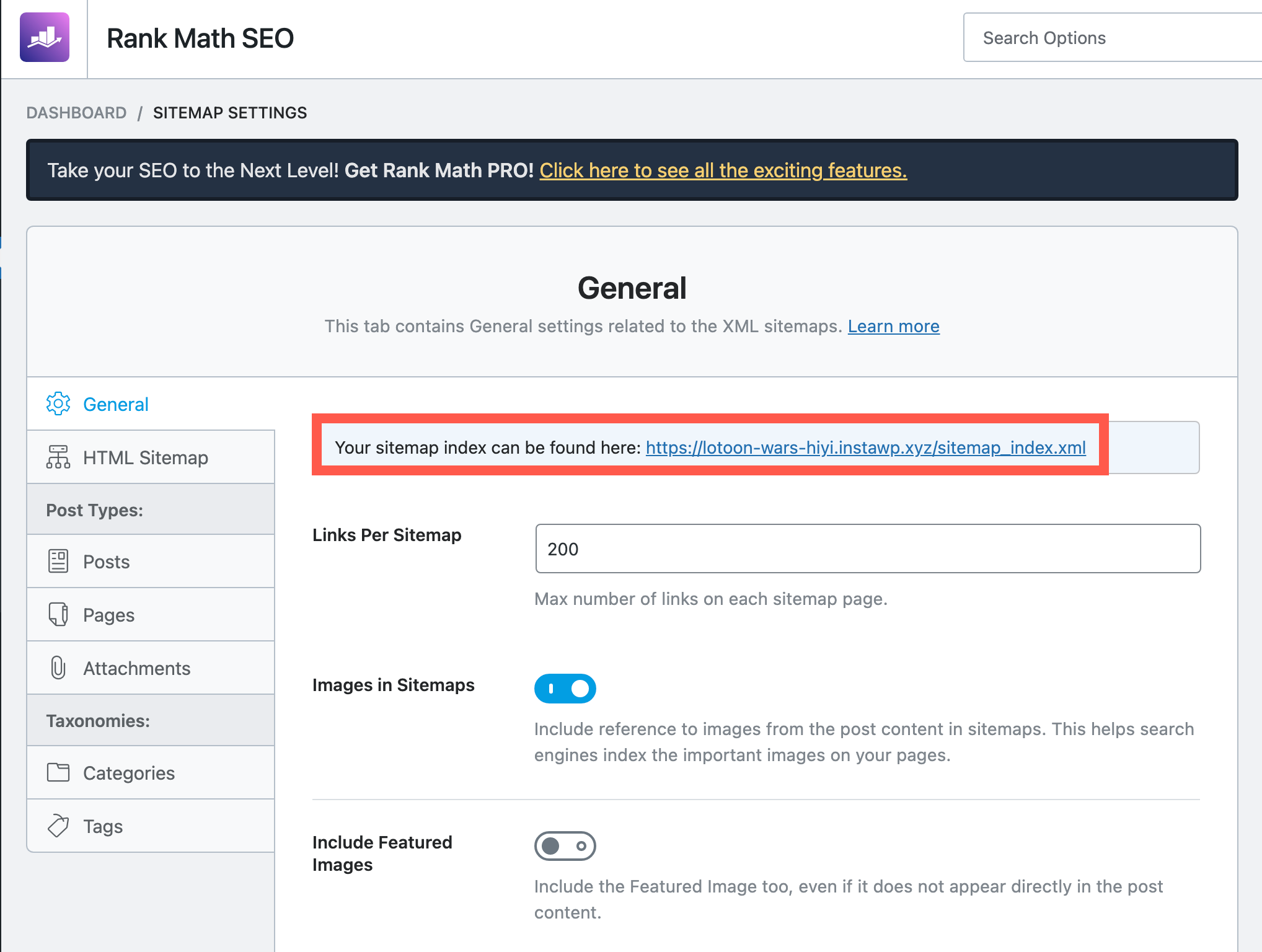This screenshot has width=1262, height=952.
Task: Open the sitemap_index.xml URL link
Action: 865,447
